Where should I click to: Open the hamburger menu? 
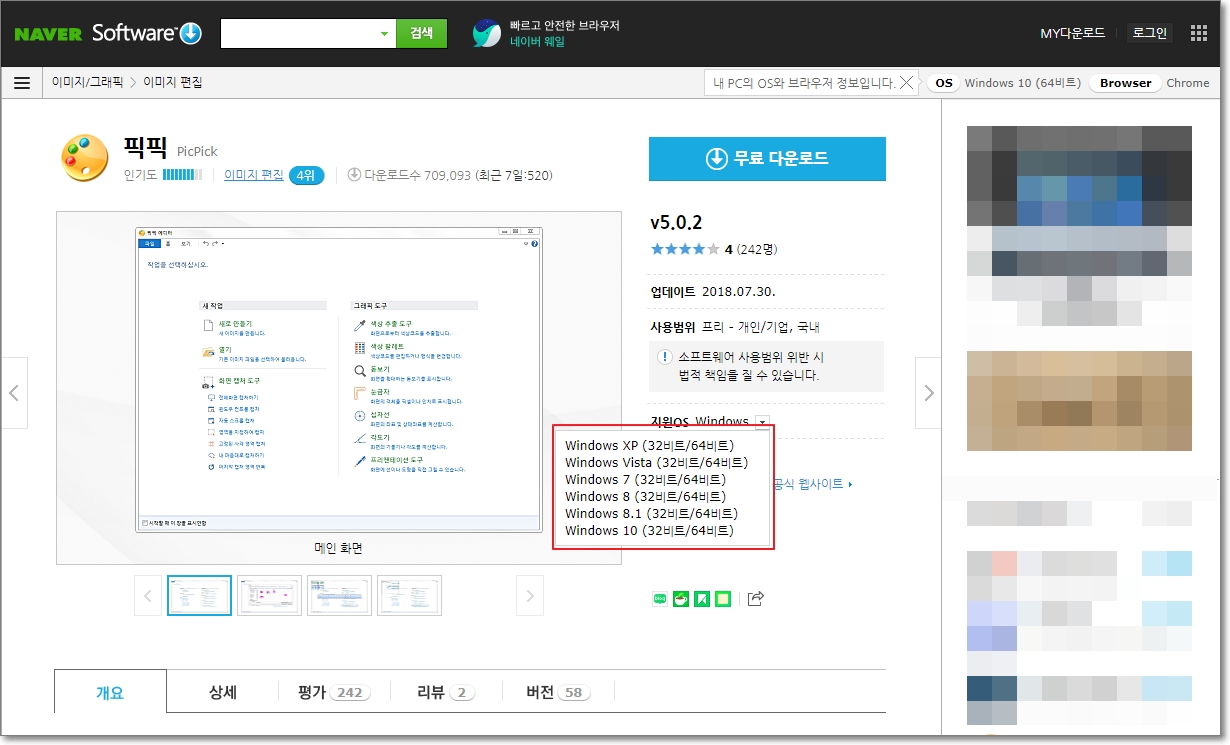22,83
